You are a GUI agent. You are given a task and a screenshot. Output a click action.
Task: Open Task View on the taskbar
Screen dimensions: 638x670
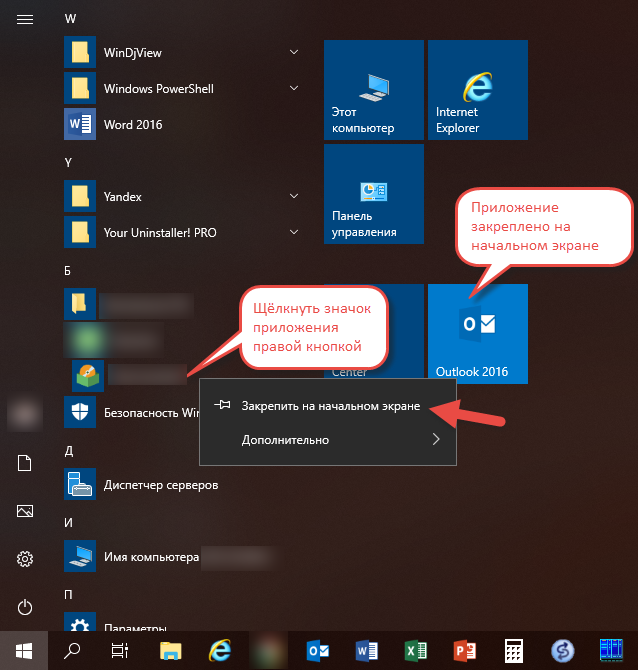pos(120,651)
